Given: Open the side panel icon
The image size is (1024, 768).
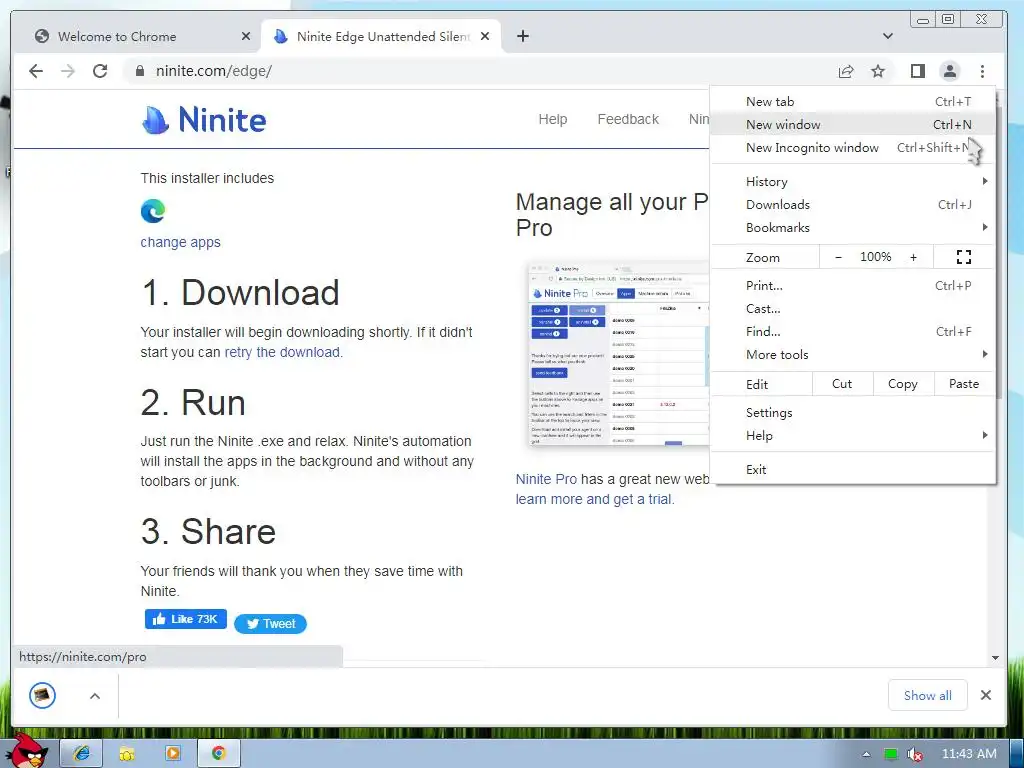Looking at the screenshot, I should pos(918,71).
